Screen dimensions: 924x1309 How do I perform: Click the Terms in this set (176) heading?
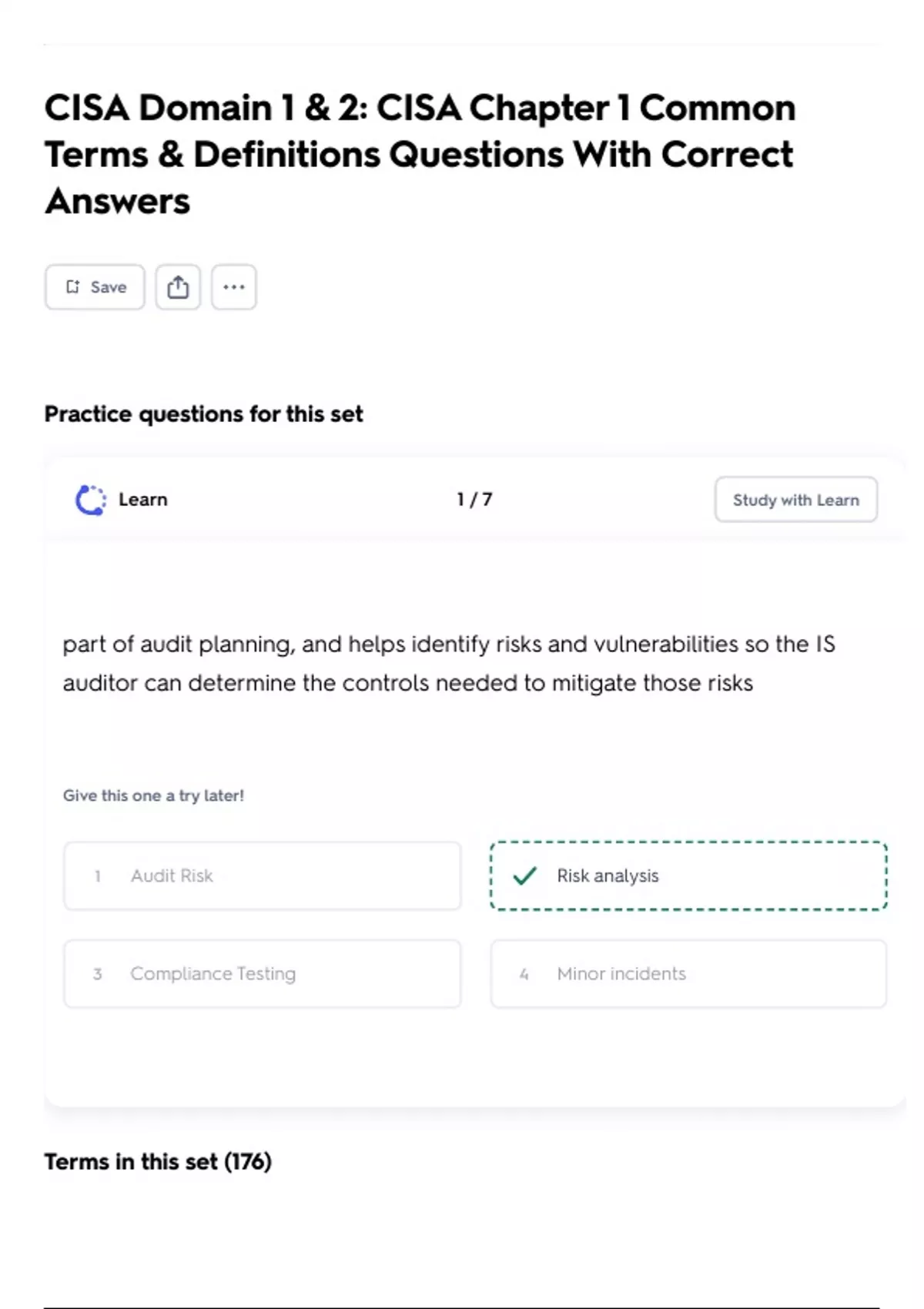tap(158, 1161)
